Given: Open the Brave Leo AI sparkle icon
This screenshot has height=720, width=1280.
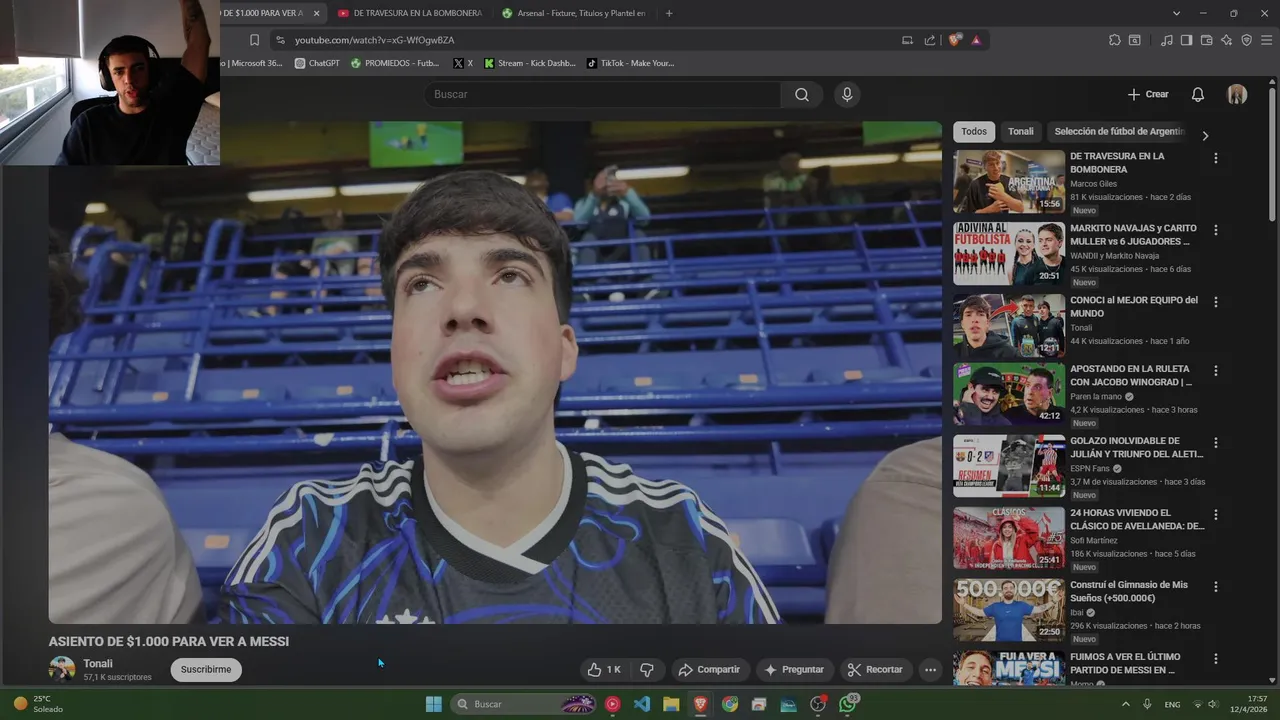Looking at the screenshot, I should (1226, 40).
